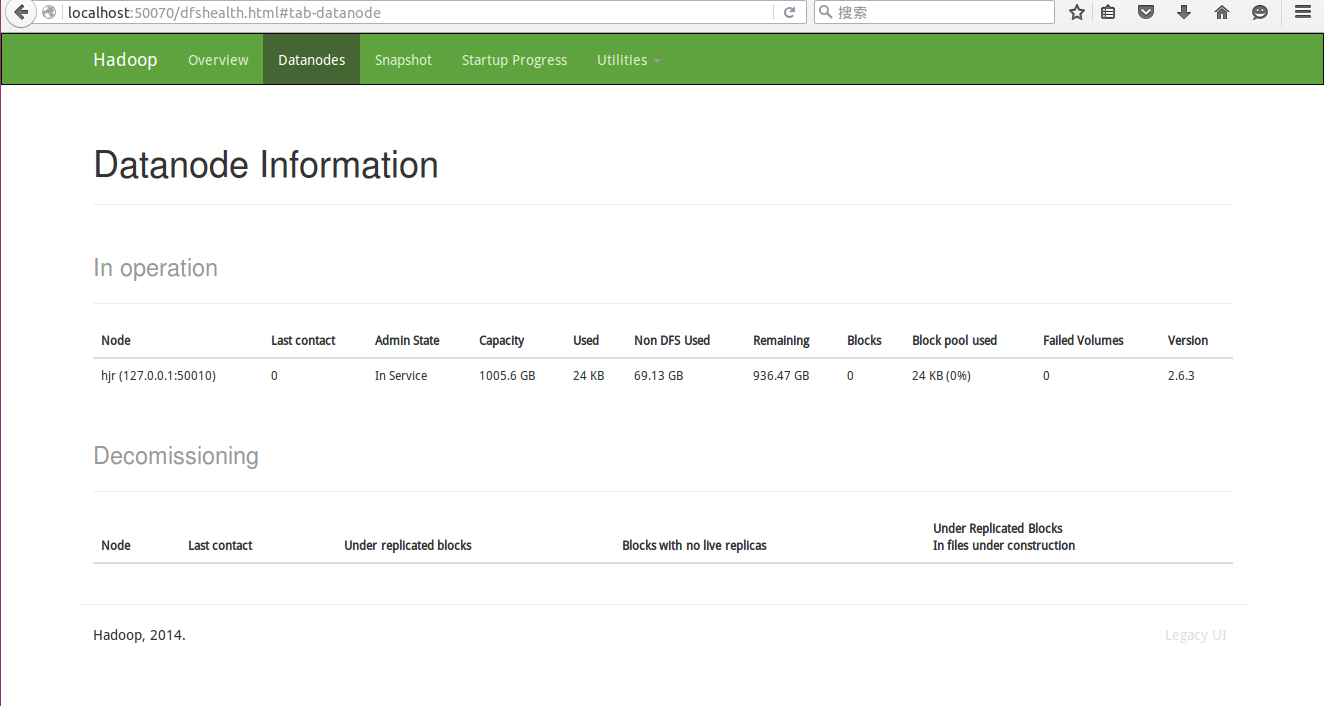
Task: Click the Hadoop brand link
Action: point(125,60)
